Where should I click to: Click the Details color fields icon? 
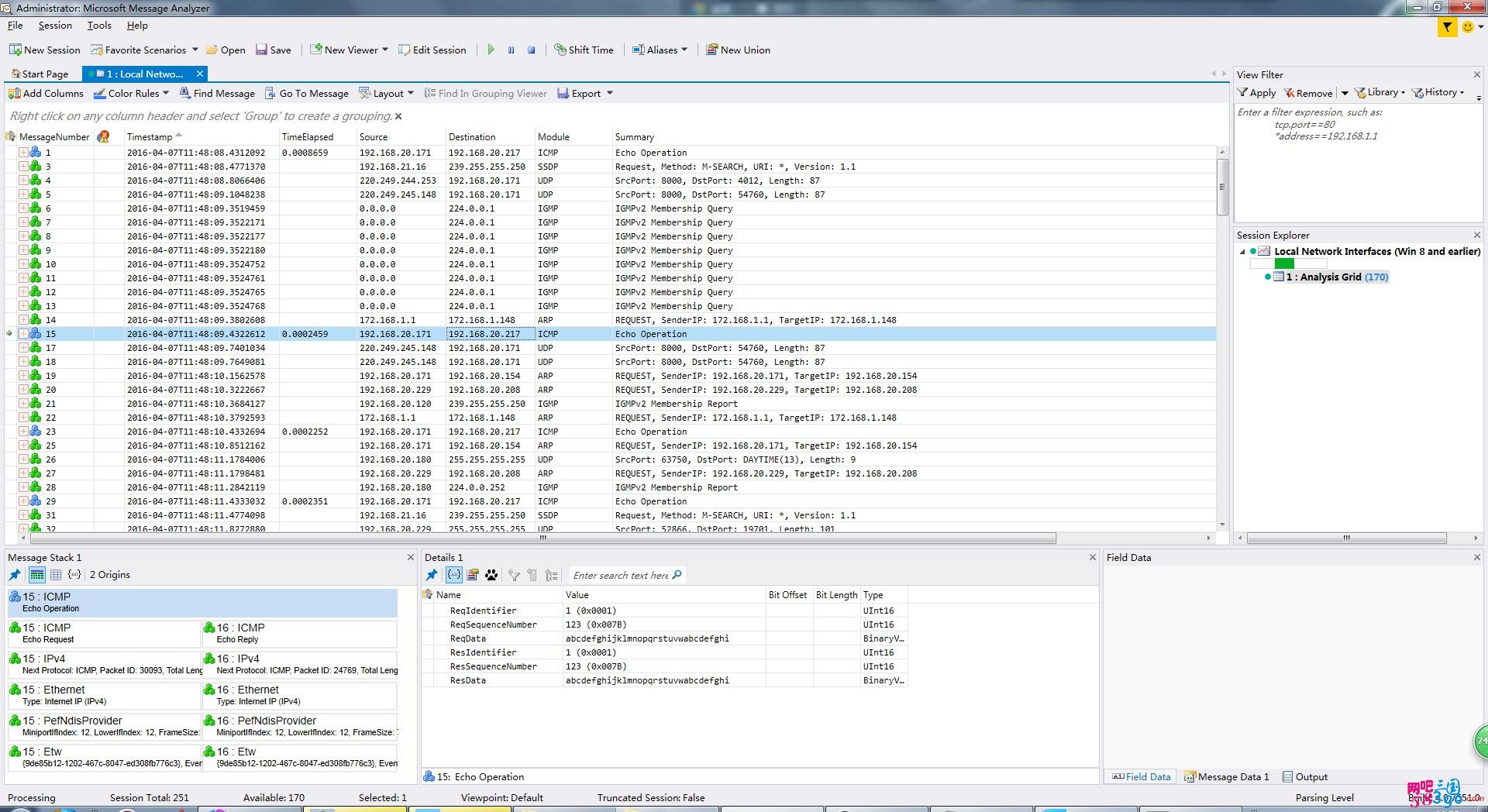(473, 575)
